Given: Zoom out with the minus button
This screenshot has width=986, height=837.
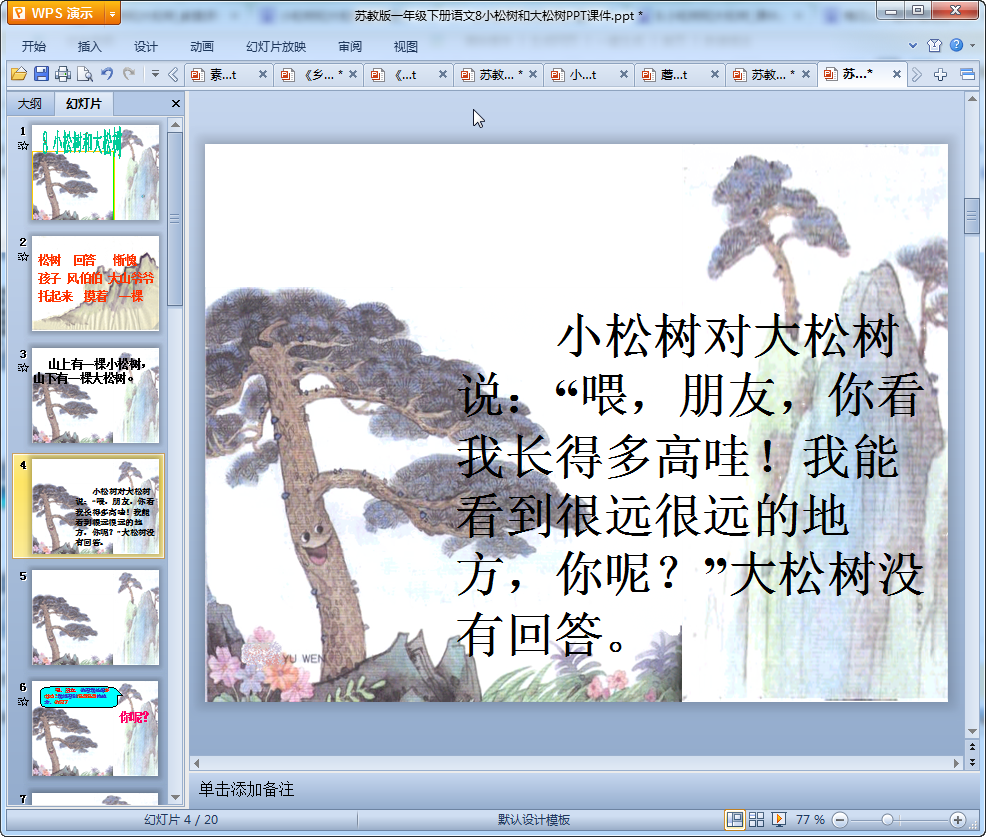Looking at the screenshot, I should point(839,819).
